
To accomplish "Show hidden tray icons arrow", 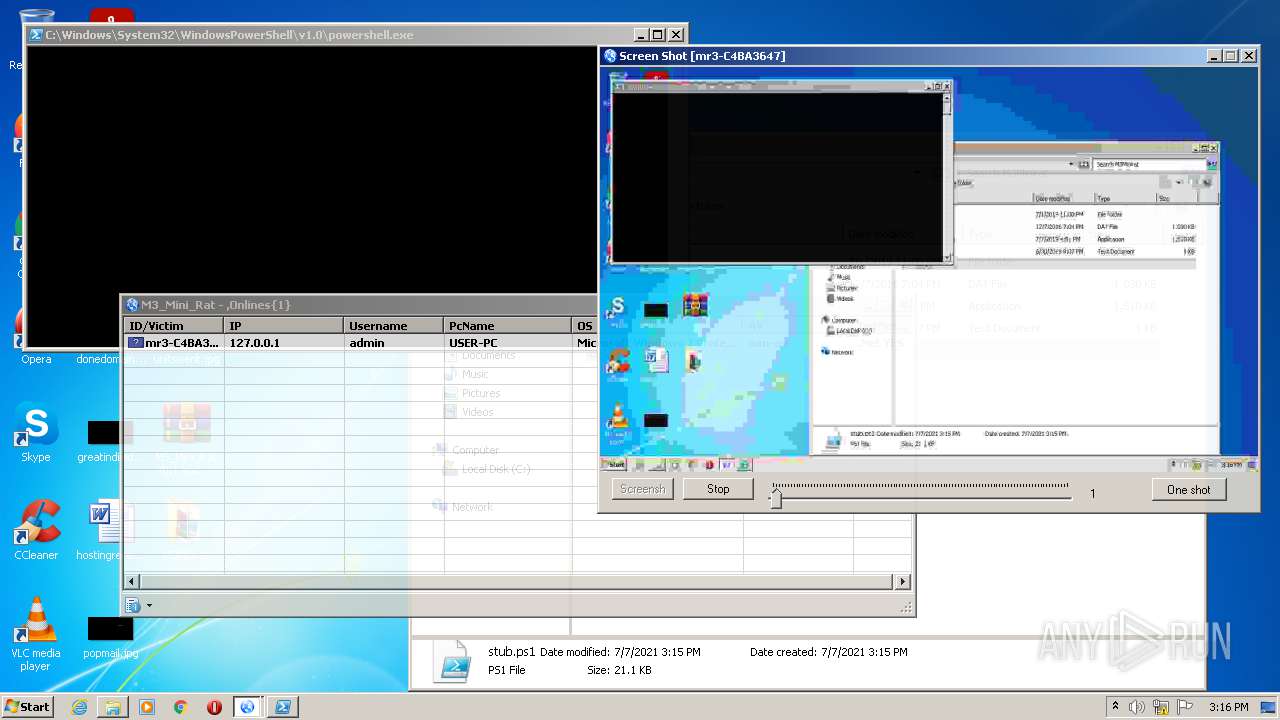I will [x=1116, y=707].
